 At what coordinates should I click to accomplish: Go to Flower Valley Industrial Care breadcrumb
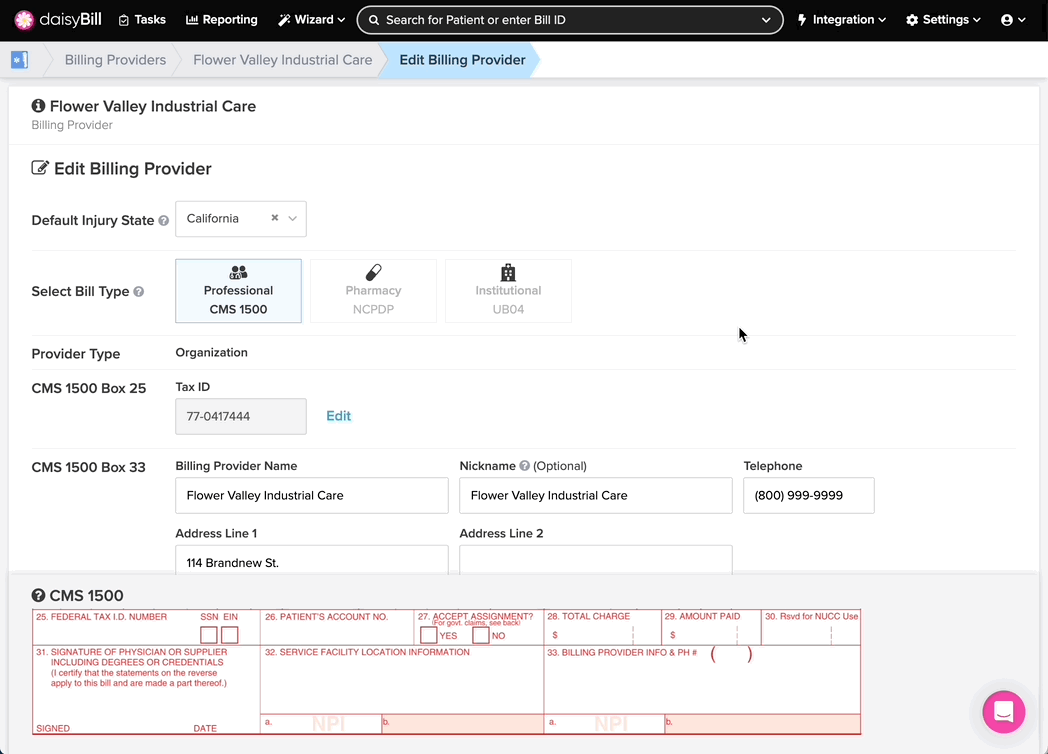[283, 60]
